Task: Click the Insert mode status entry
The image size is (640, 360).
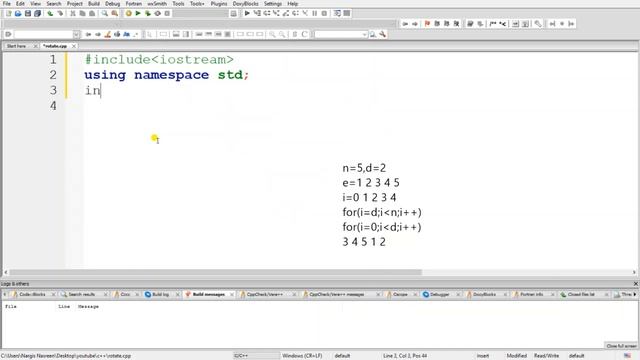Action: [482, 356]
